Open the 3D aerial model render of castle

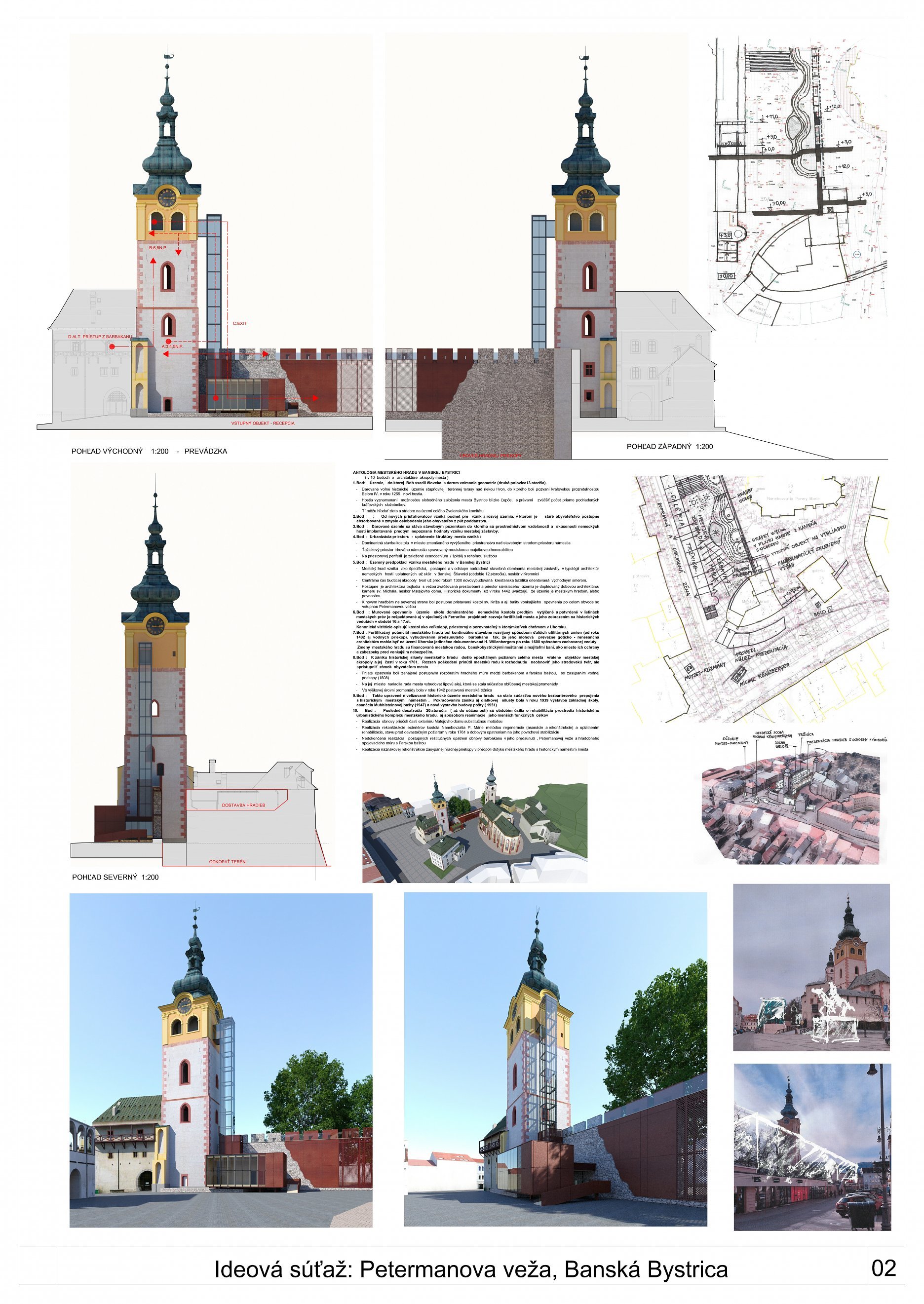coord(474,819)
